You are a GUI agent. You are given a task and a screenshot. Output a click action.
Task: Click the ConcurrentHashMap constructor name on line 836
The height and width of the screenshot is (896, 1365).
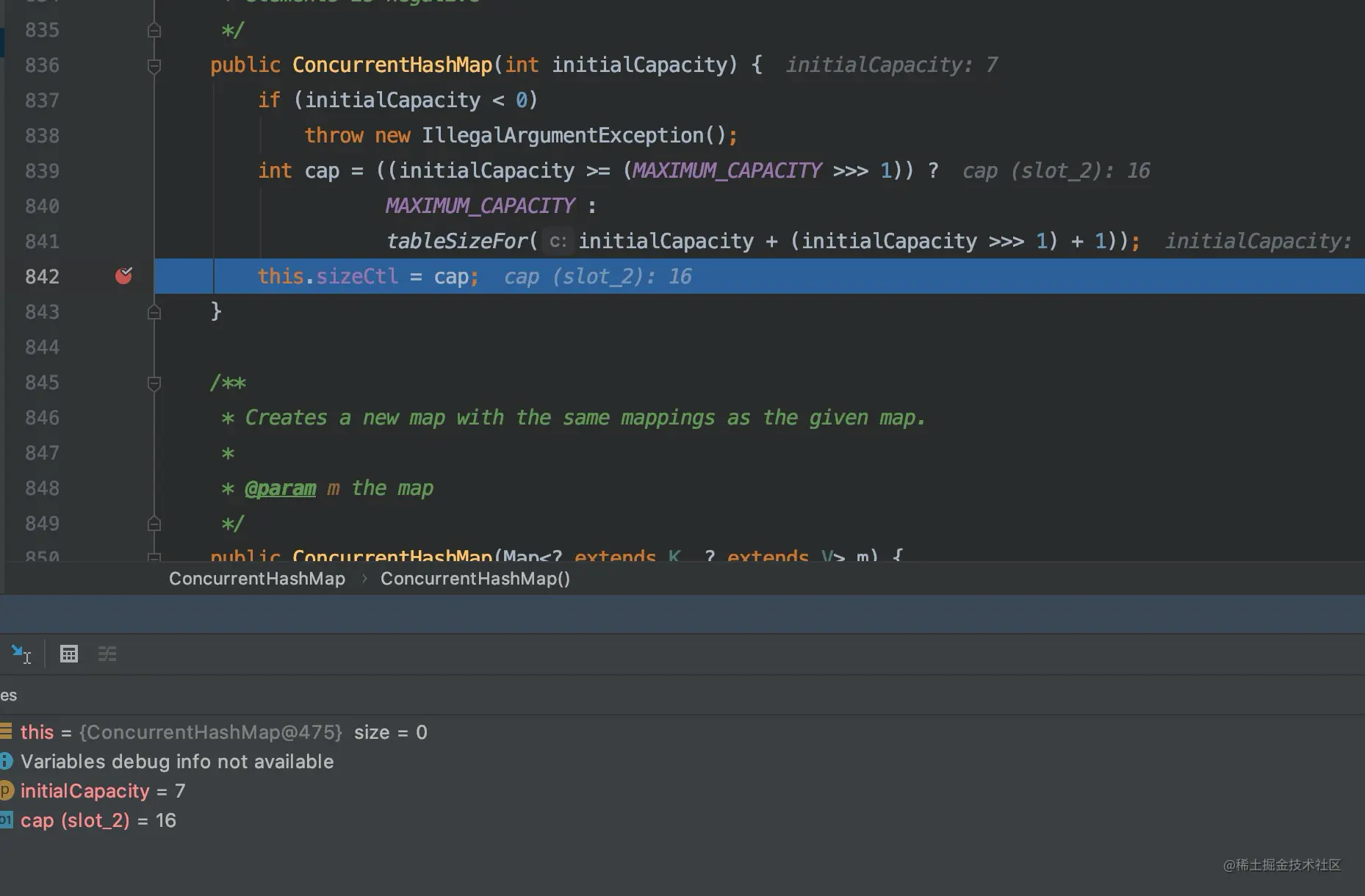pyautogui.click(x=392, y=65)
